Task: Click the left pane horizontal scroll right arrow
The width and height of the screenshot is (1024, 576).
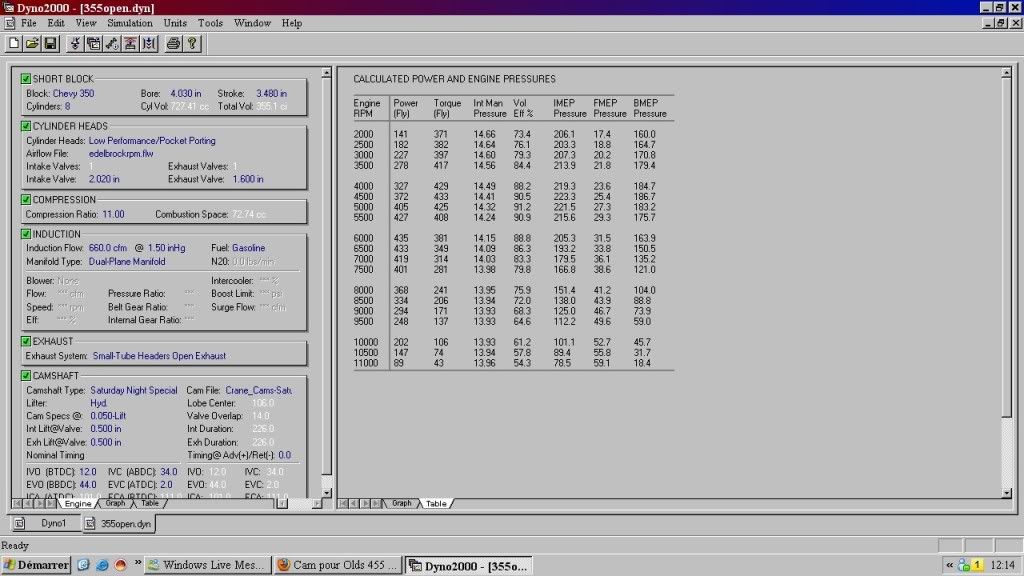Action: pyautogui.click(x=317, y=504)
